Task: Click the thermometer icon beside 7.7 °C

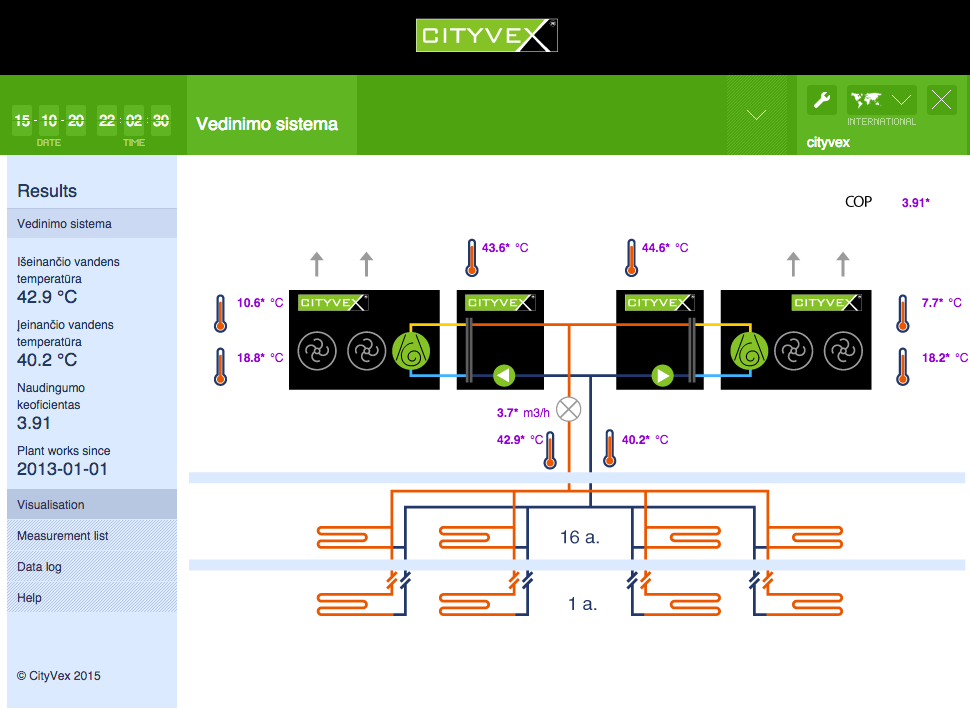Action: (902, 313)
